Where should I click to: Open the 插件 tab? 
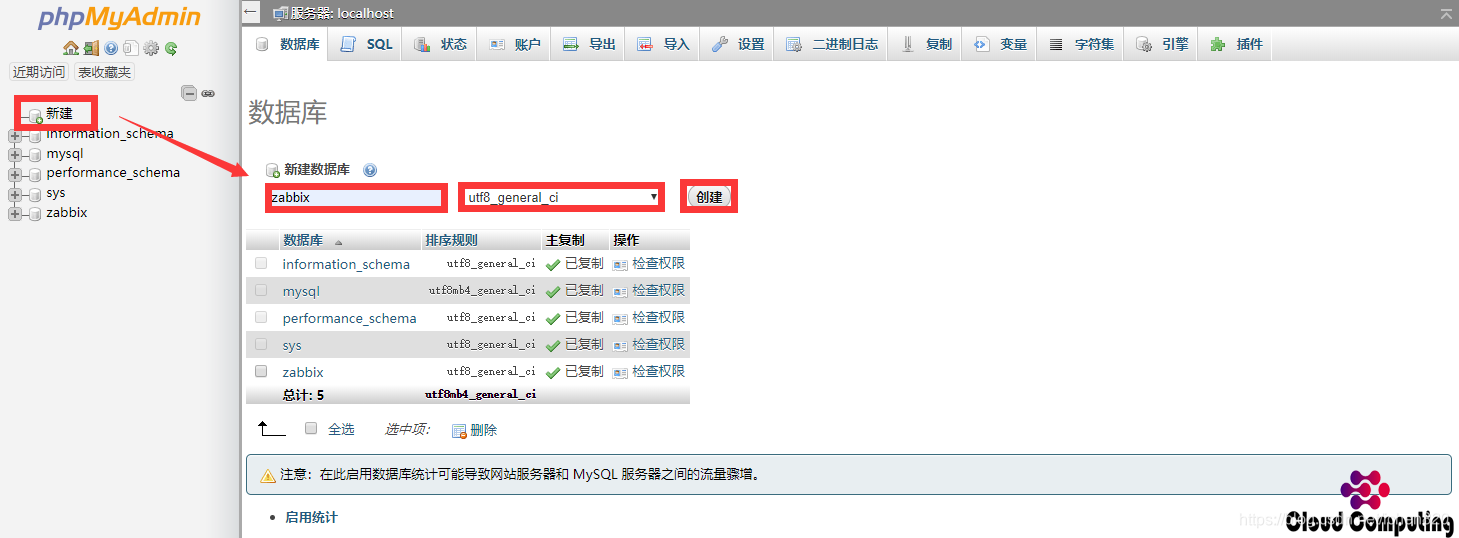coord(1236,44)
